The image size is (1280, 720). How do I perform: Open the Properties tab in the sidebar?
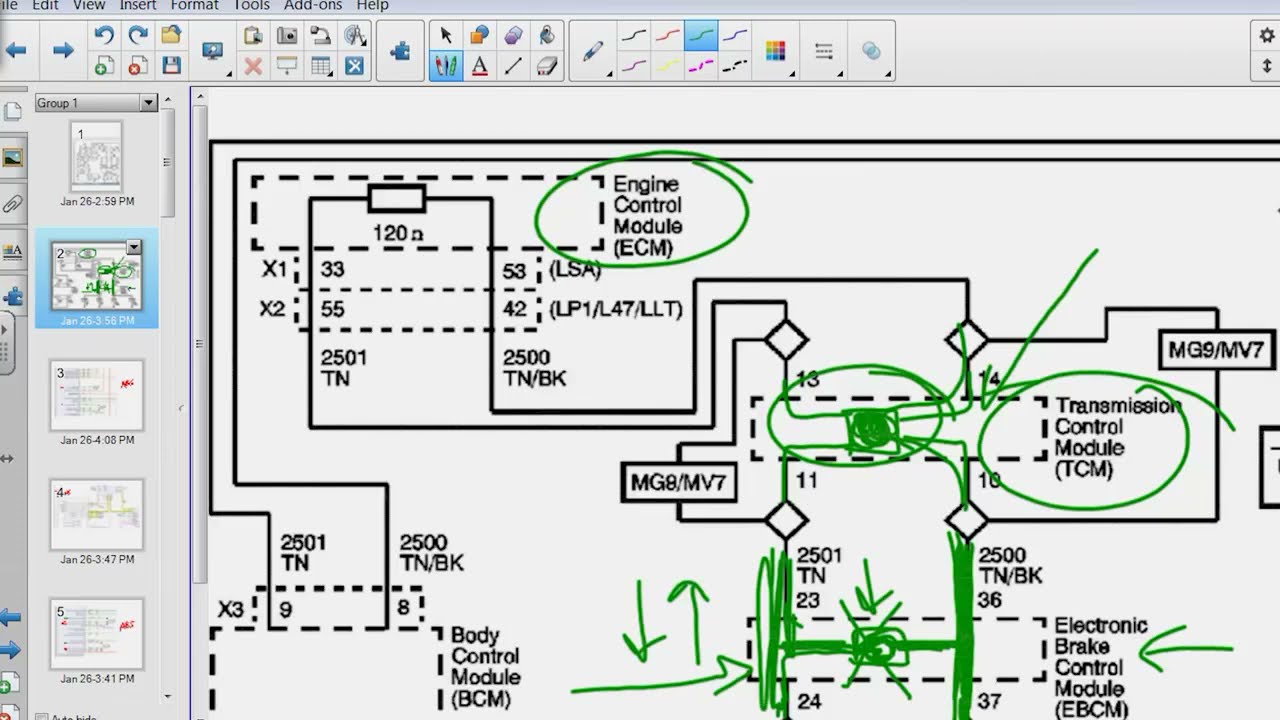point(12,251)
